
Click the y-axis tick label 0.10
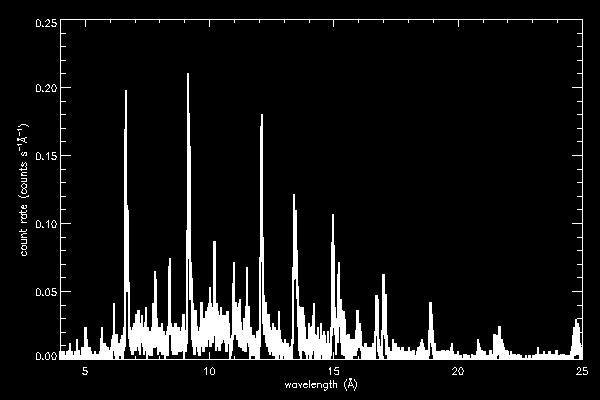tap(45, 222)
